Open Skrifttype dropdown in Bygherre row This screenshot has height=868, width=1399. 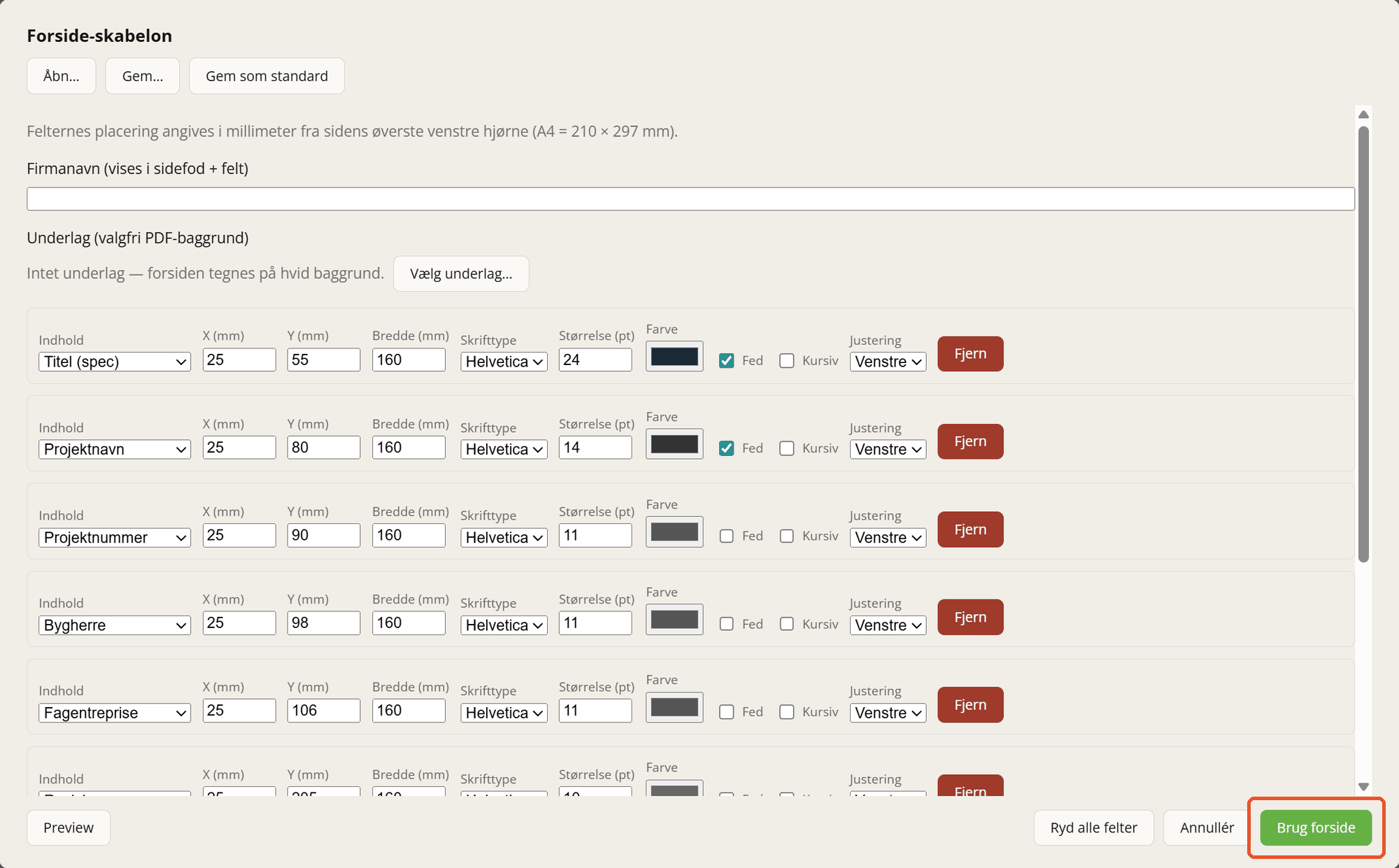click(504, 625)
